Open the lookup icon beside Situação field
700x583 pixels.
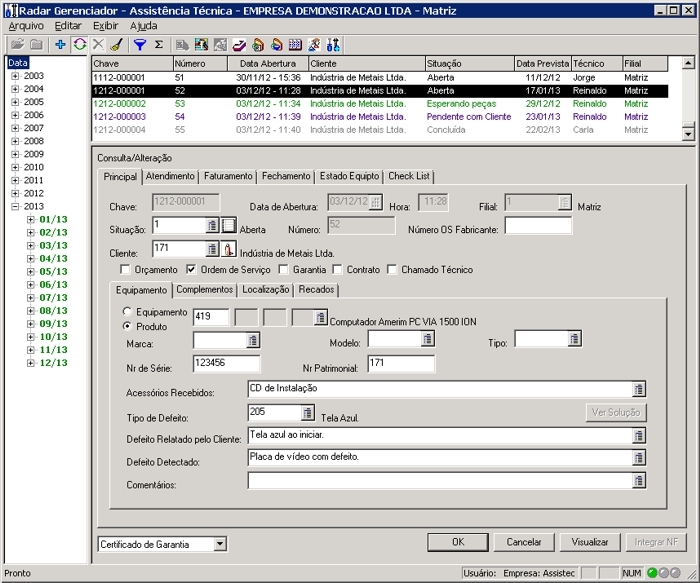[212, 225]
